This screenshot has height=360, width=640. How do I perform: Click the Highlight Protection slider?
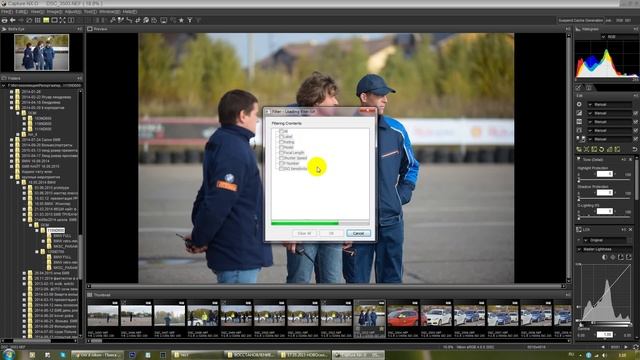click(604, 180)
